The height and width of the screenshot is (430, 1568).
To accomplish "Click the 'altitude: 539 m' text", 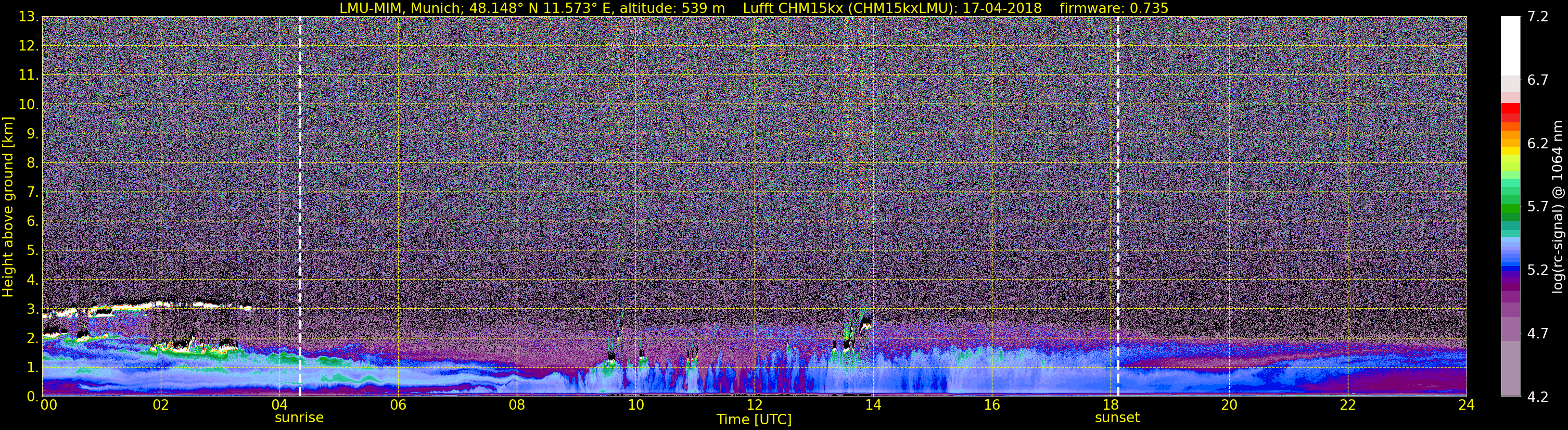I will [672, 7].
